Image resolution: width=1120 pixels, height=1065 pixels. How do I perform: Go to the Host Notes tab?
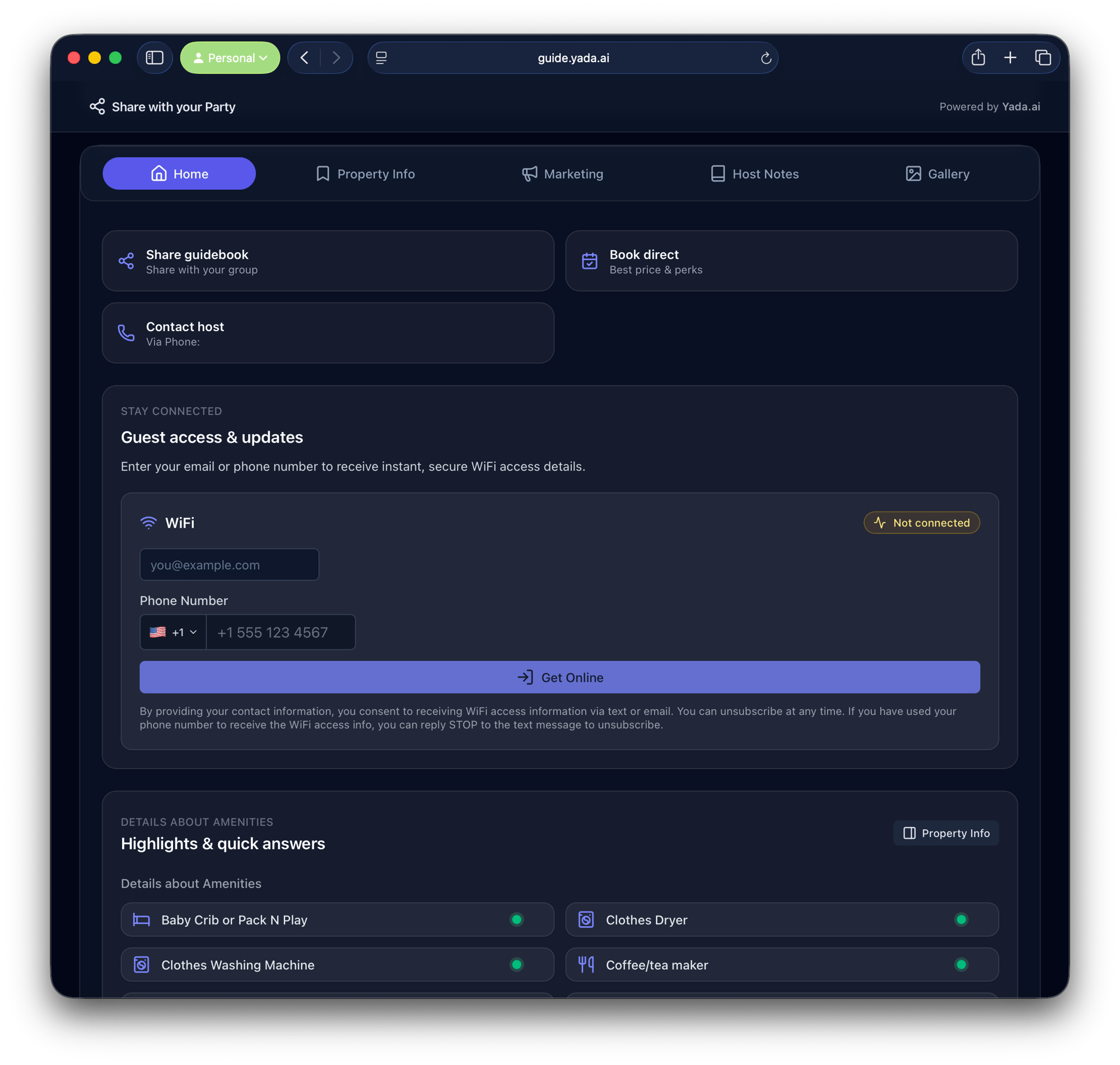click(754, 174)
